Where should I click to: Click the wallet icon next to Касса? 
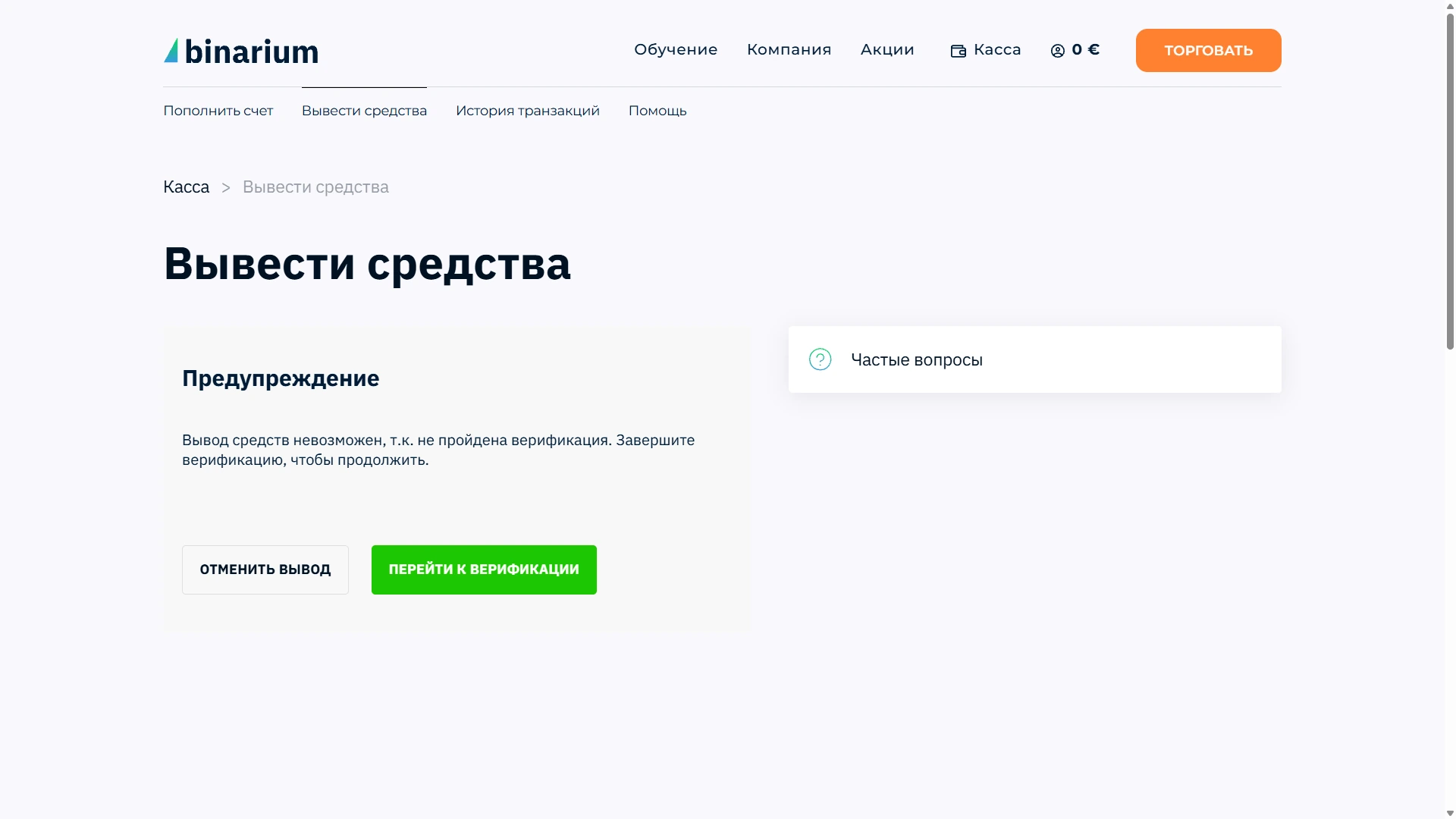[x=958, y=51]
